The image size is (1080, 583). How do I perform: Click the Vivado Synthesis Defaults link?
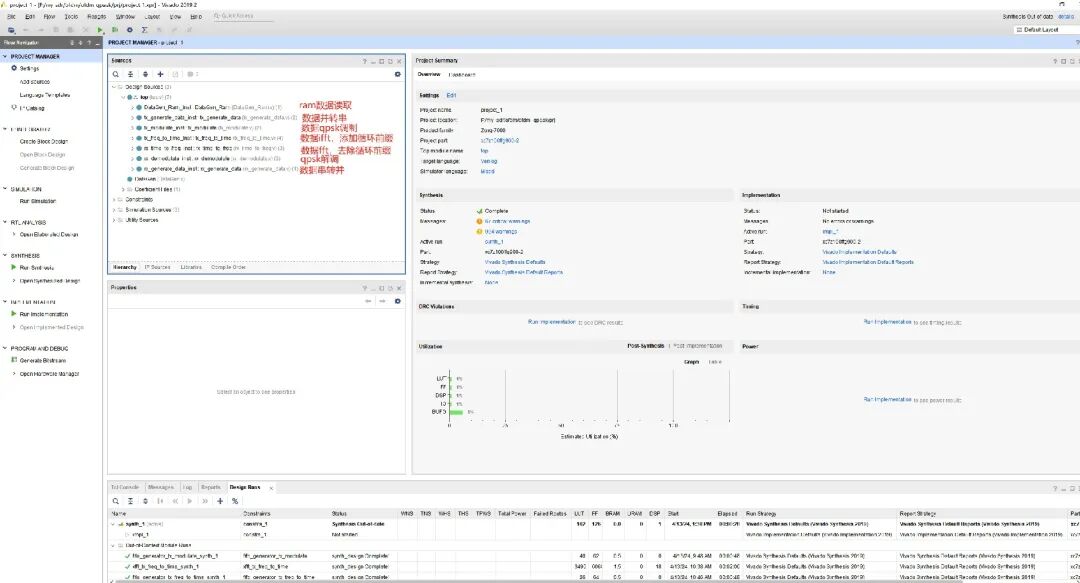click(515, 262)
